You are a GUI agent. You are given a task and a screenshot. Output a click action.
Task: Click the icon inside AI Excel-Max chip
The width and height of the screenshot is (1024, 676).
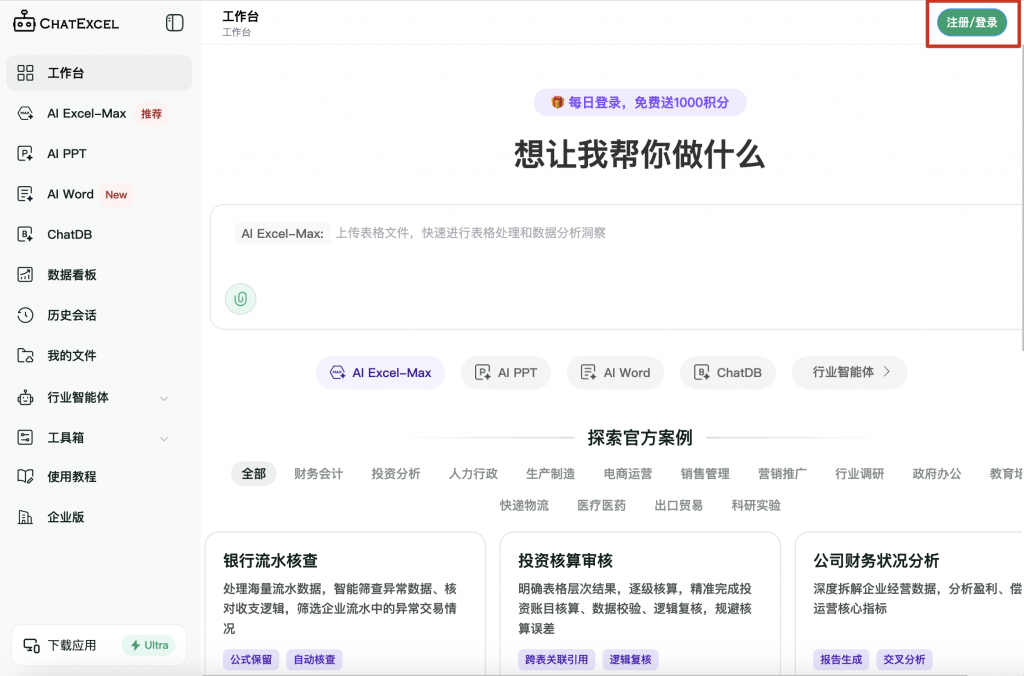[337, 372]
